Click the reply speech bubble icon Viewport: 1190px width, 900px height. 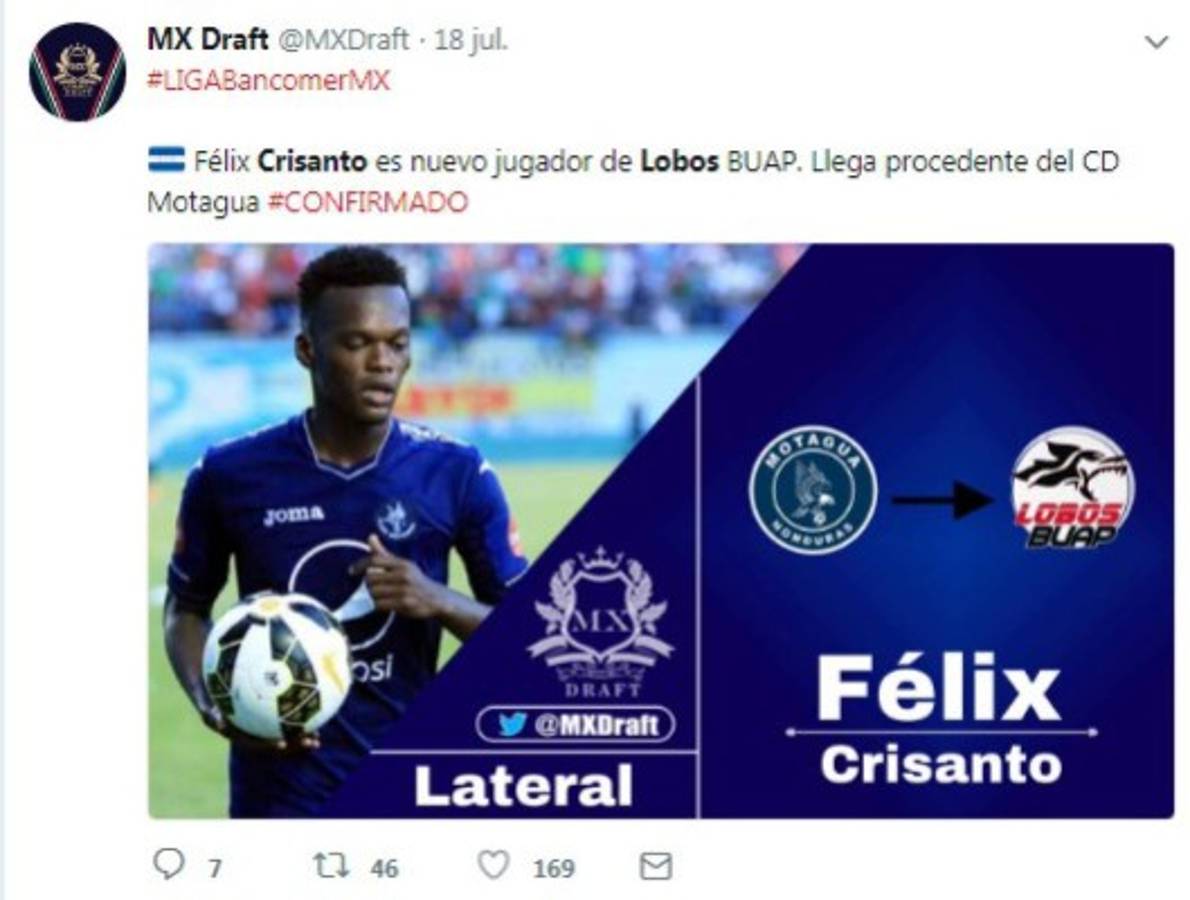(x=168, y=864)
